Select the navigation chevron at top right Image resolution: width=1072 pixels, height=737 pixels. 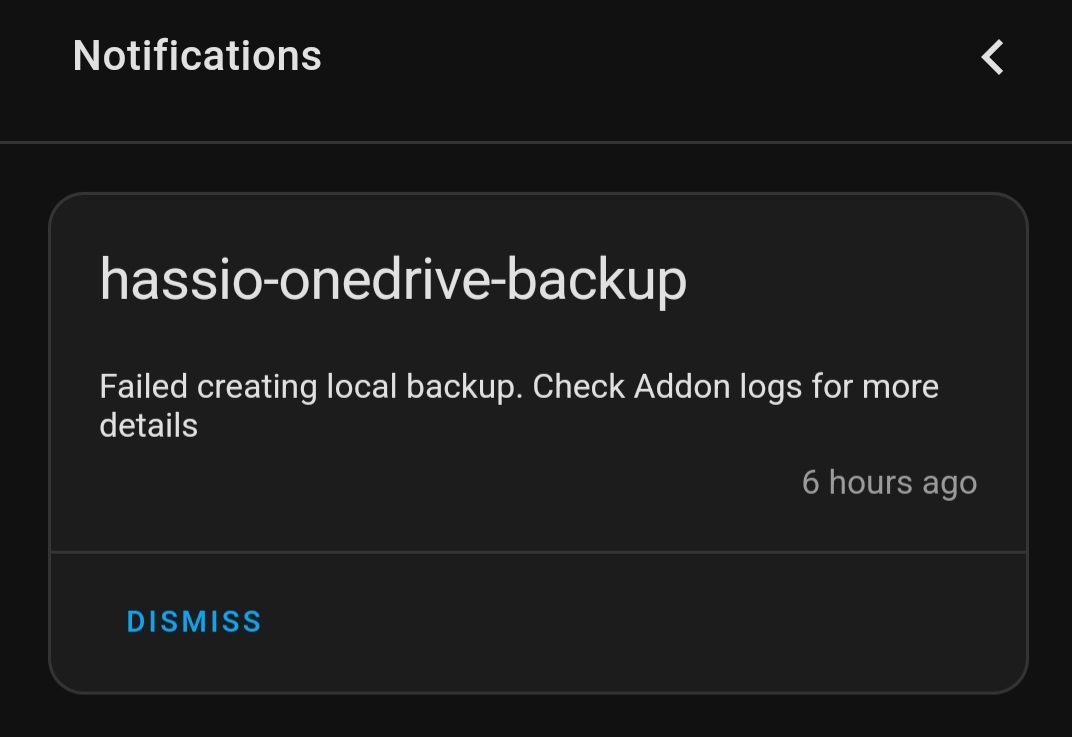tap(991, 57)
